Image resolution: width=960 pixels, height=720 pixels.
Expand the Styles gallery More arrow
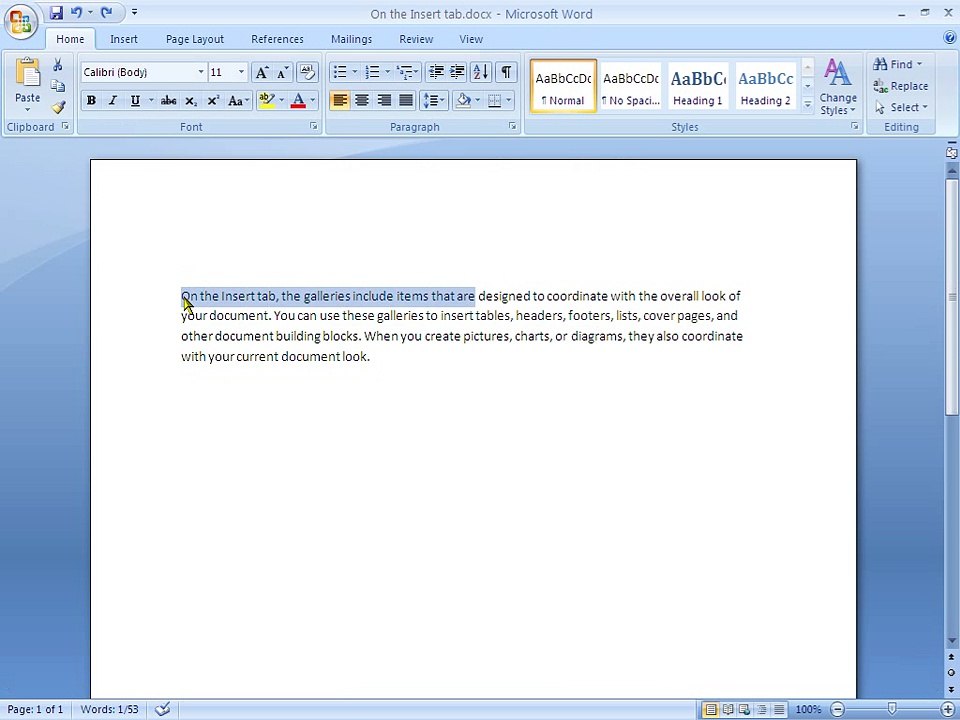(x=807, y=105)
